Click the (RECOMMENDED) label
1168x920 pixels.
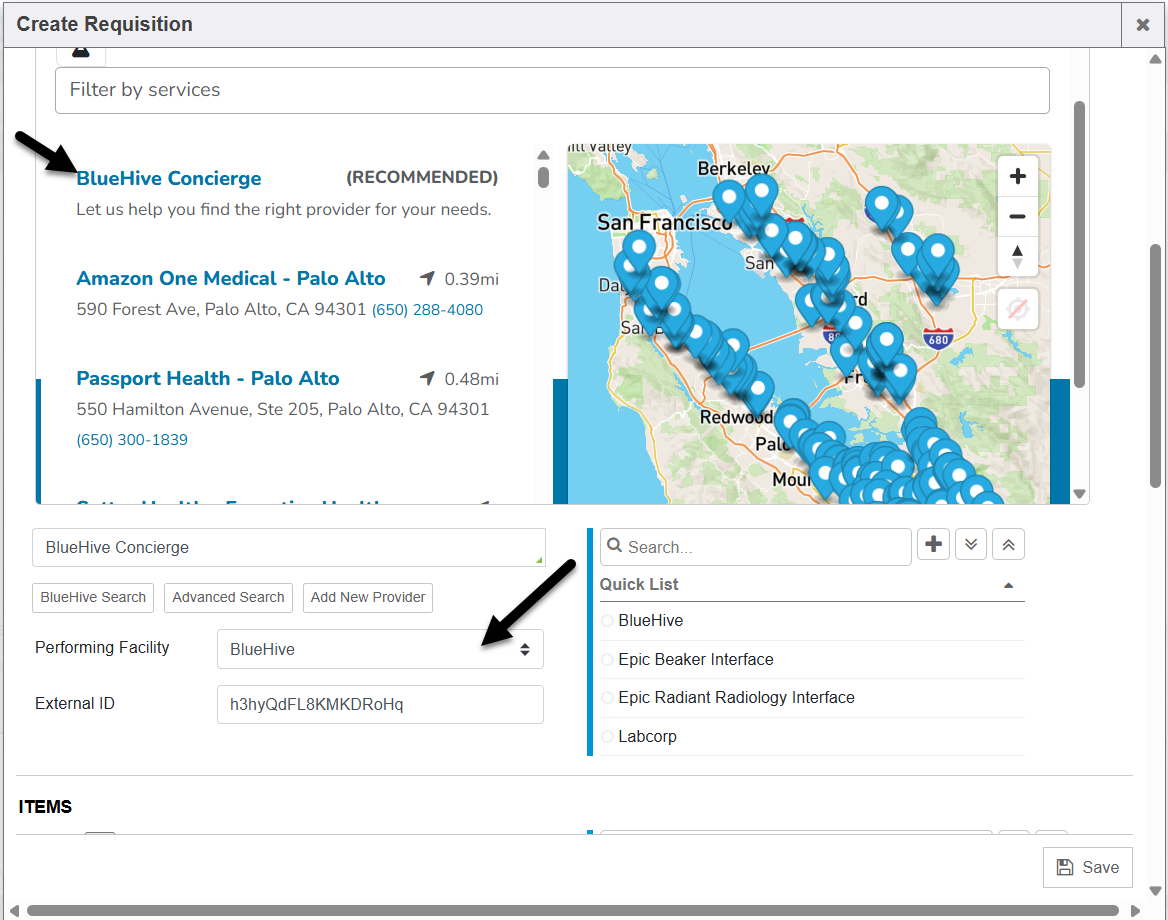point(422,177)
